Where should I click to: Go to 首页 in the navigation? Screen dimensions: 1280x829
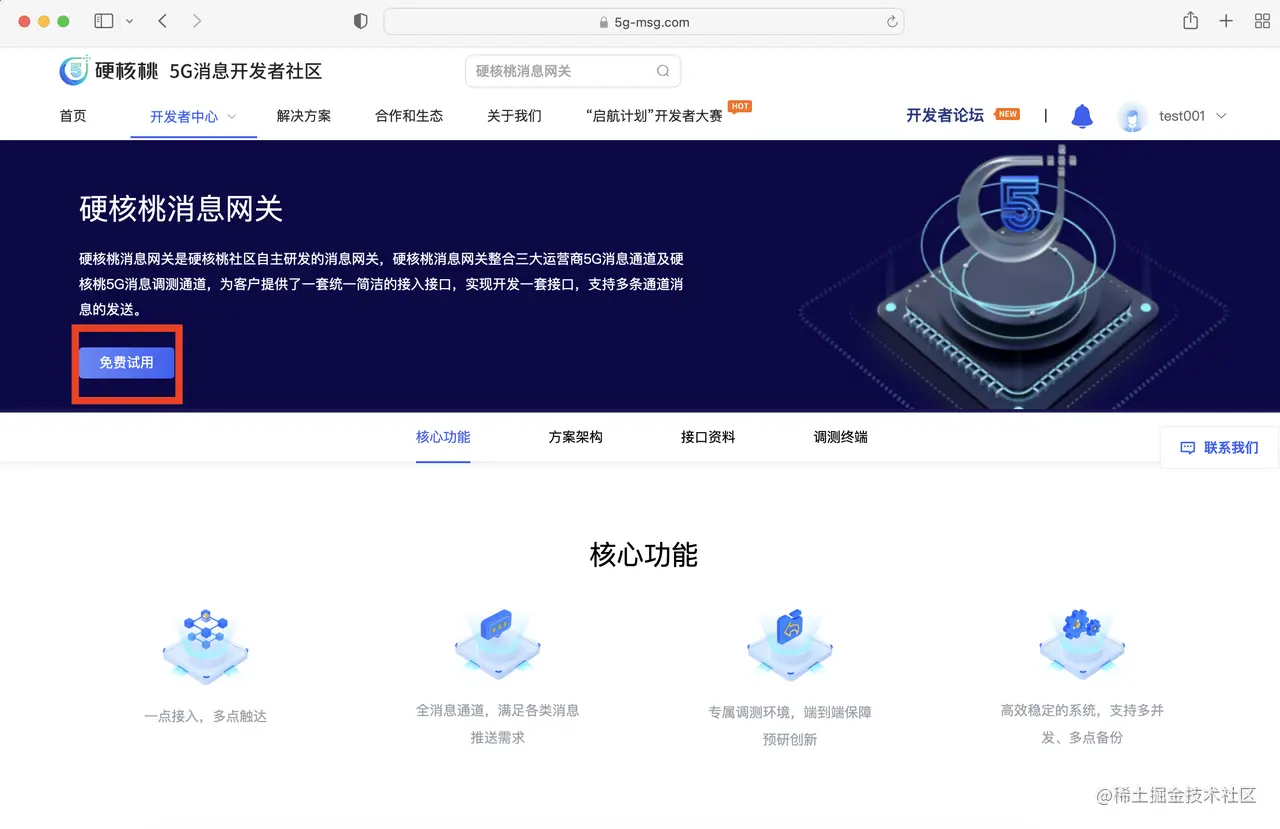coord(73,116)
